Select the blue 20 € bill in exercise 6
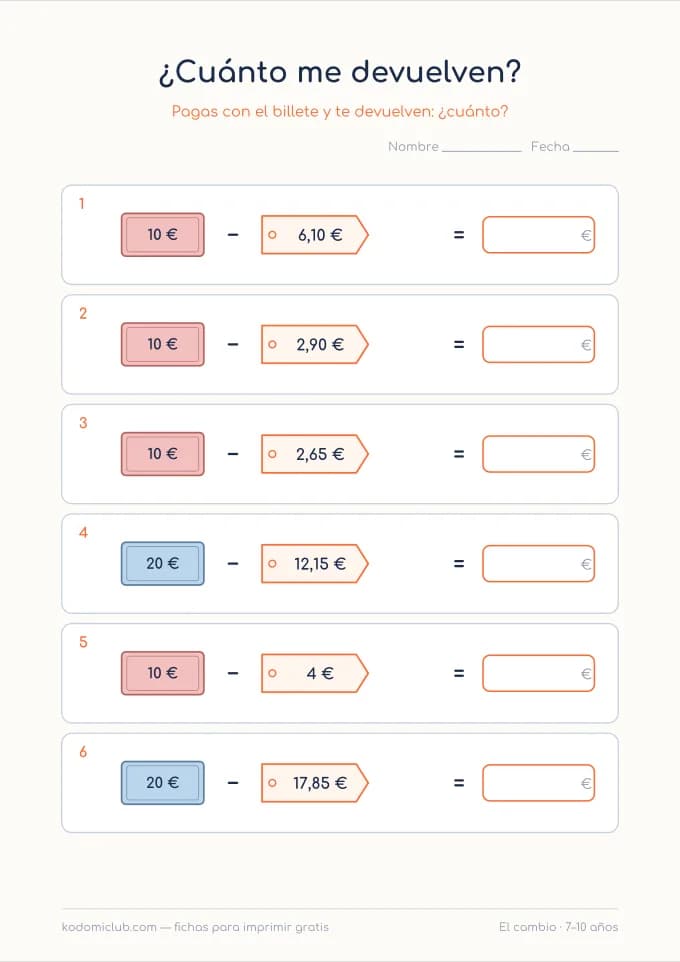680x962 pixels. click(x=163, y=783)
